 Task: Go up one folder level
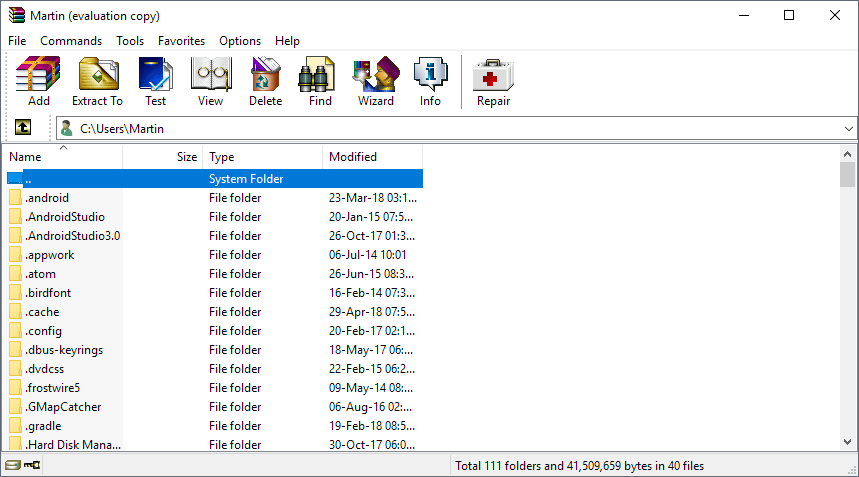[x=23, y=128]
